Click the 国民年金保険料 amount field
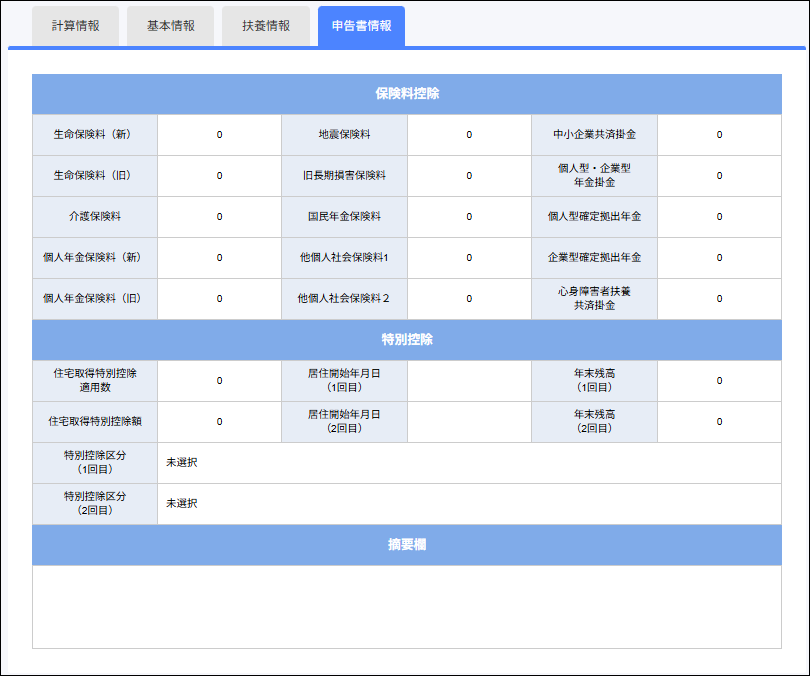Image resolution: width=810 pixels, height=676 pixels. (x=469, y=215)
